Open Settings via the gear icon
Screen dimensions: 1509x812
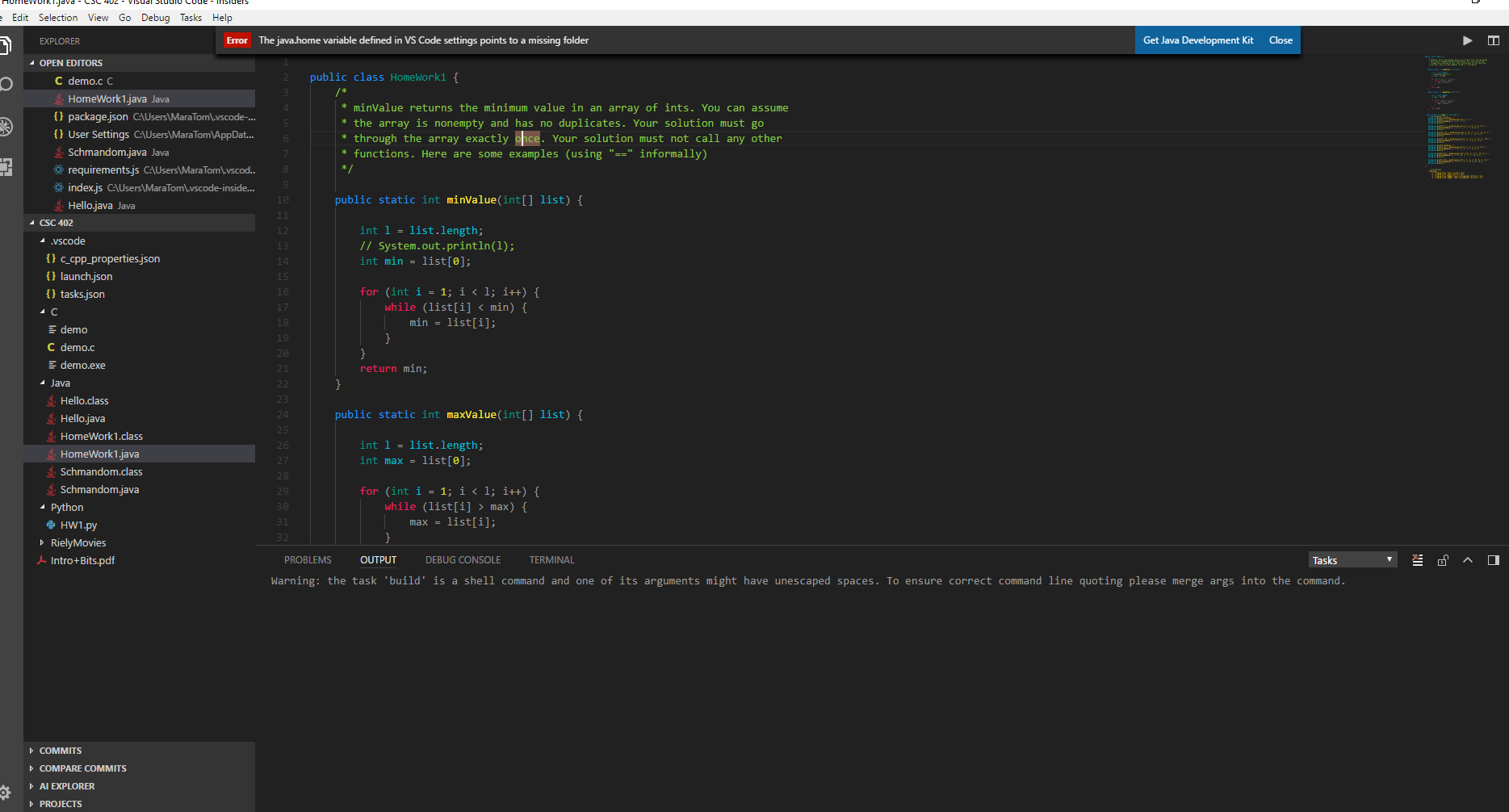point(6,791)
